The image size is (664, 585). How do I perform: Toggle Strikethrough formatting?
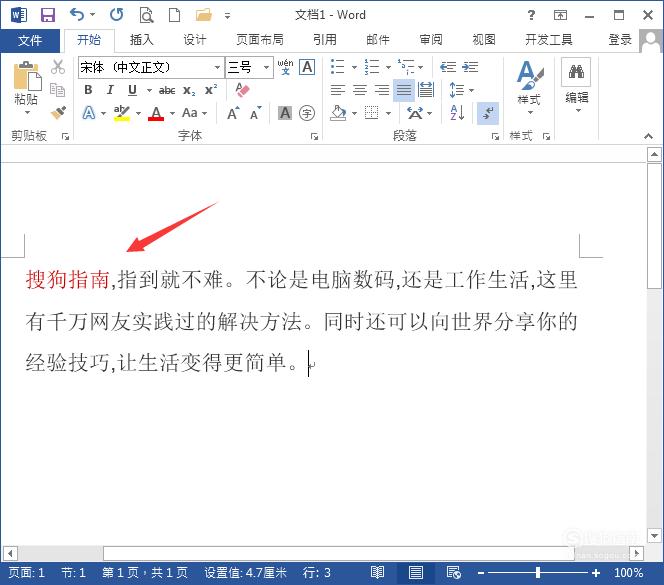pos(167,90)
